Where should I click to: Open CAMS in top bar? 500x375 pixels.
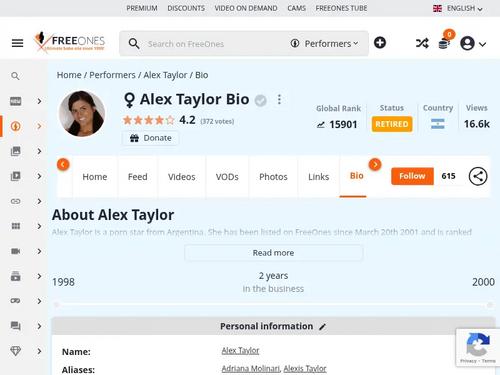pyautogui.click(x=297, y=8)
